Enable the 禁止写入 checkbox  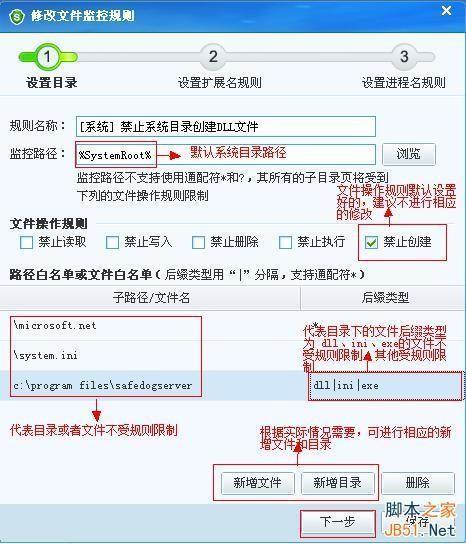click(112, 243)
